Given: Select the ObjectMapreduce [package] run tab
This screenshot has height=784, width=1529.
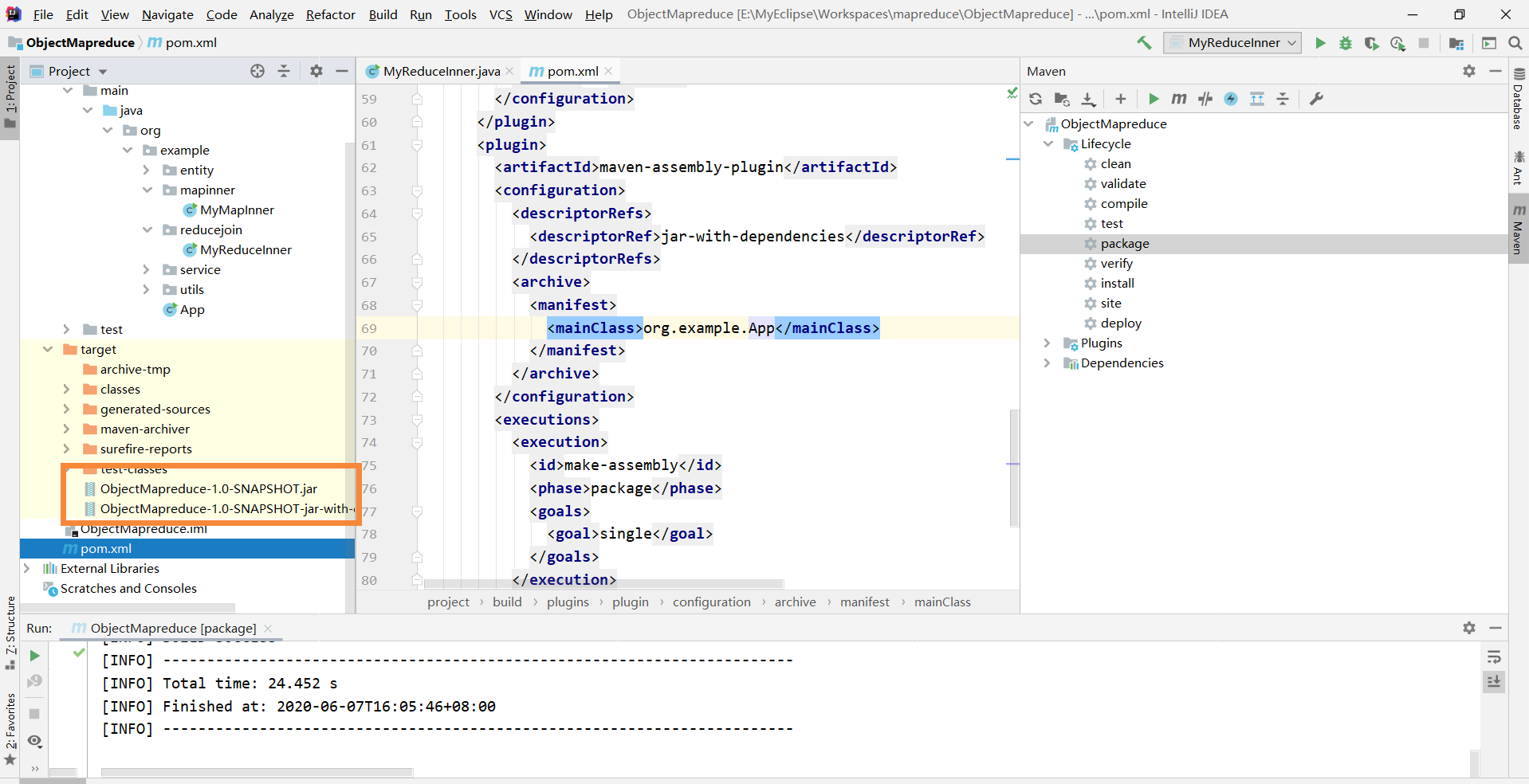Looking at the screenshot, I should (173, 628).
